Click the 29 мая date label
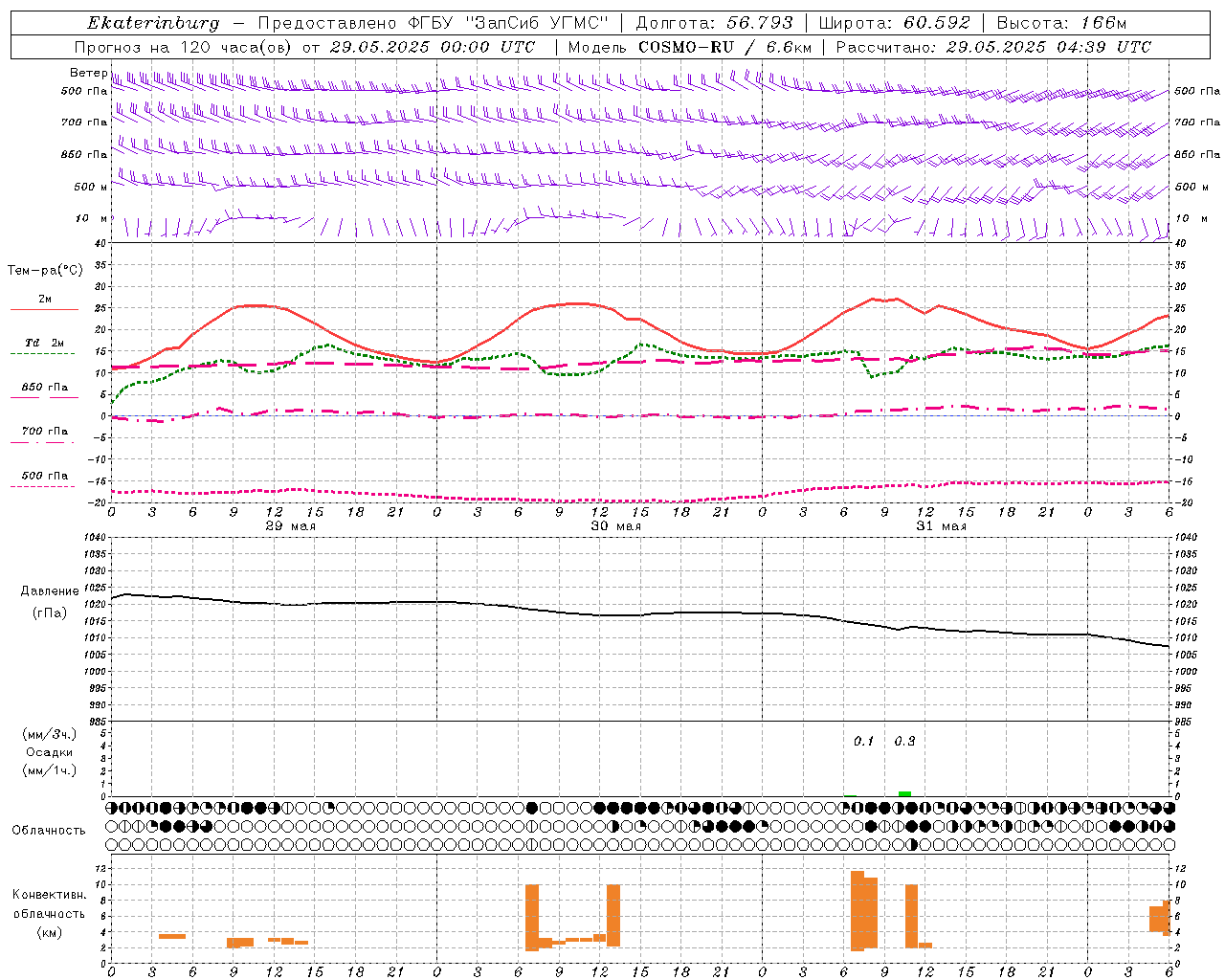The width and height of the screenshot is (1225, 980). [291, 526]
